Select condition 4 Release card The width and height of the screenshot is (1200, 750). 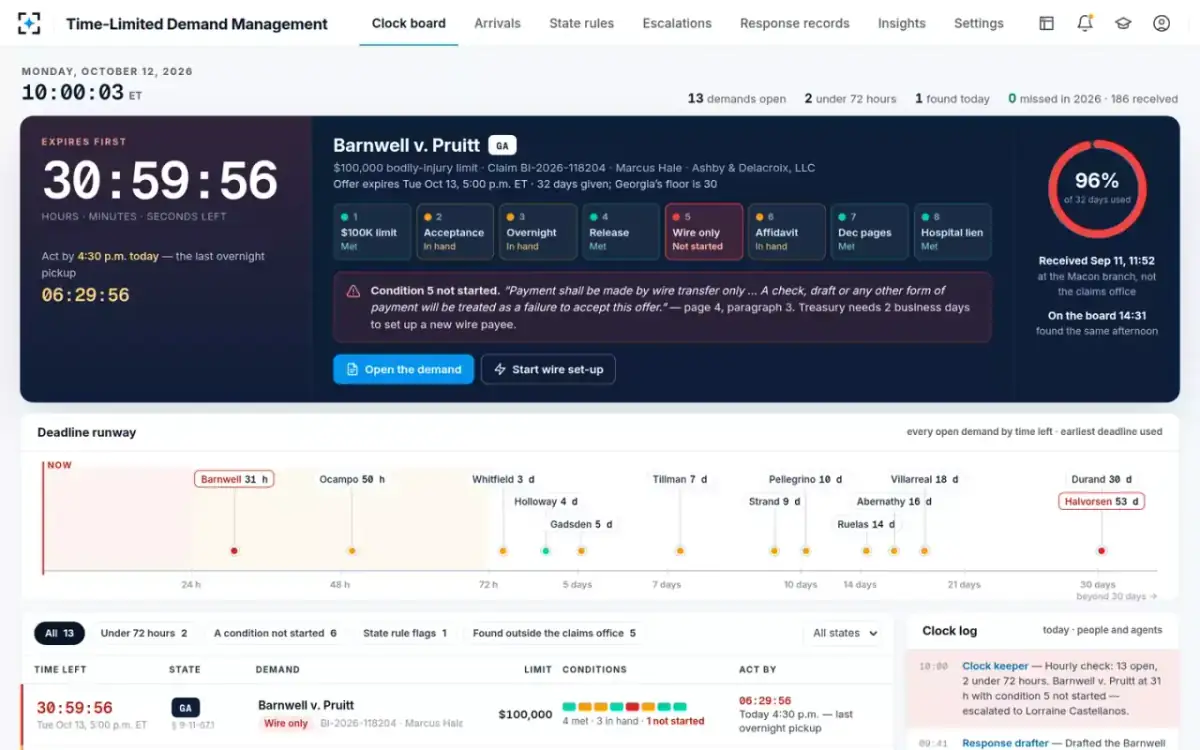[621, 232]
